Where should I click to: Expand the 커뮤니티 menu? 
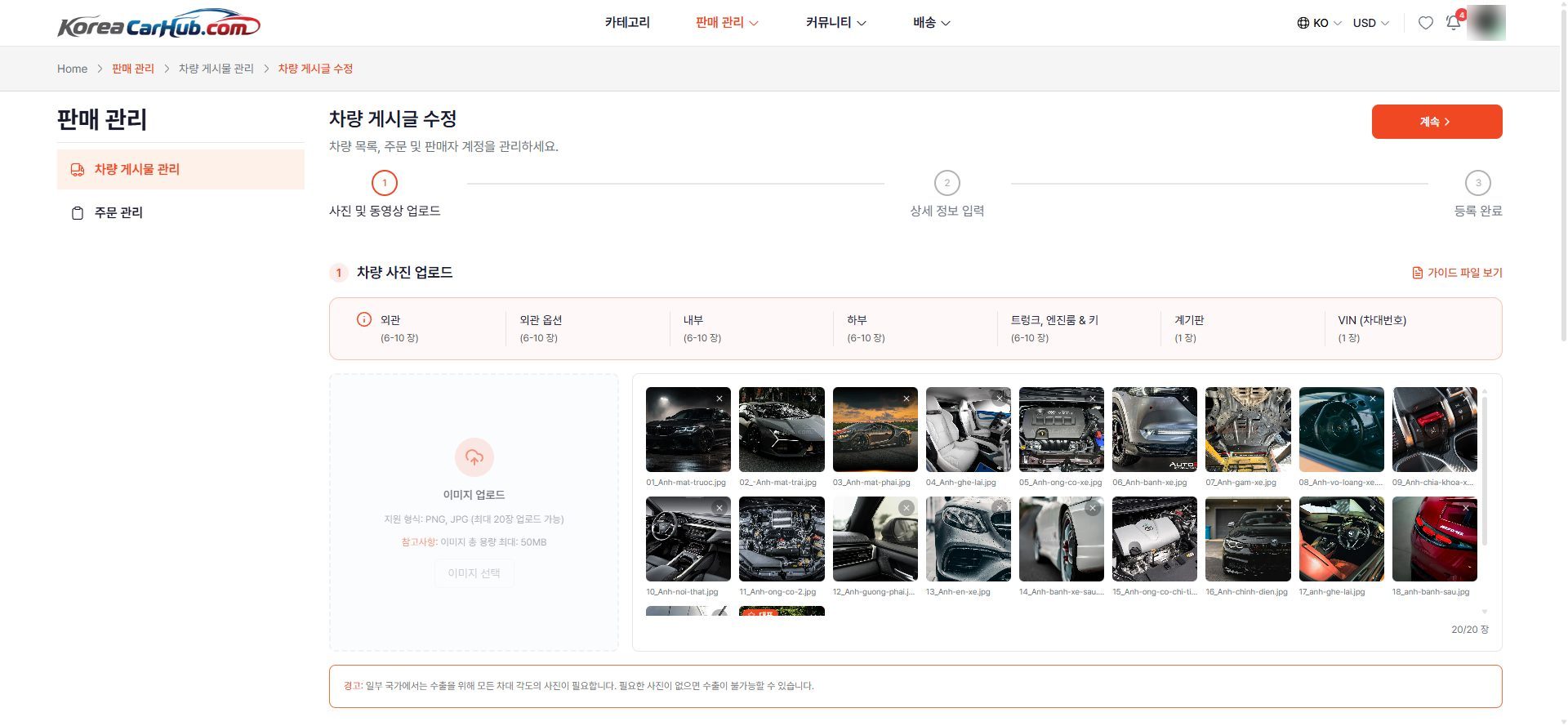tap(835, 23)
